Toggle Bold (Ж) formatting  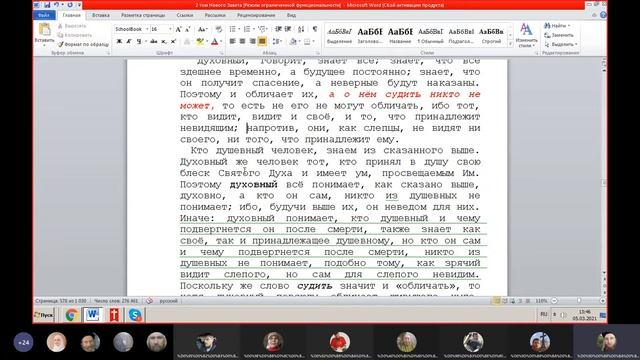(119, 41)
